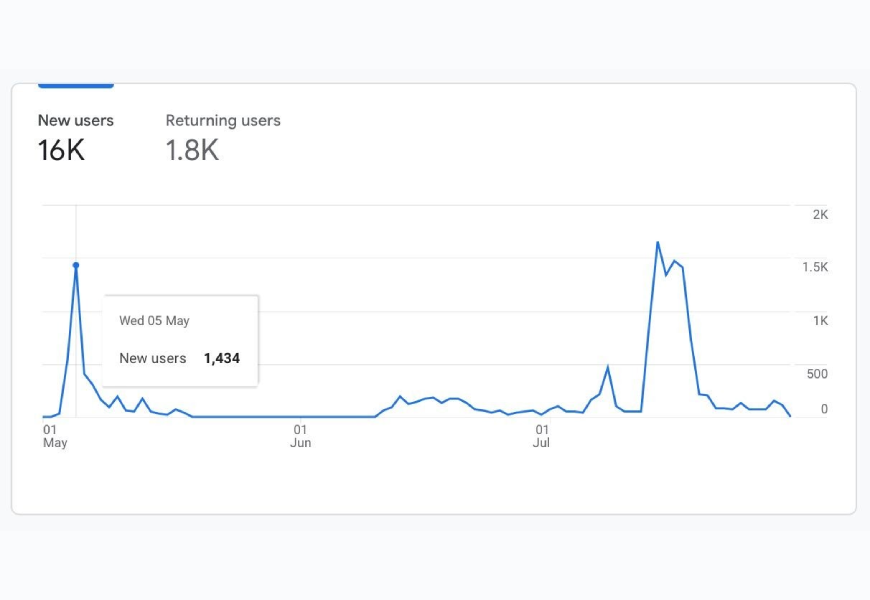
Task: Click the 01 Jul x-axis label
Action: point(541,436)
